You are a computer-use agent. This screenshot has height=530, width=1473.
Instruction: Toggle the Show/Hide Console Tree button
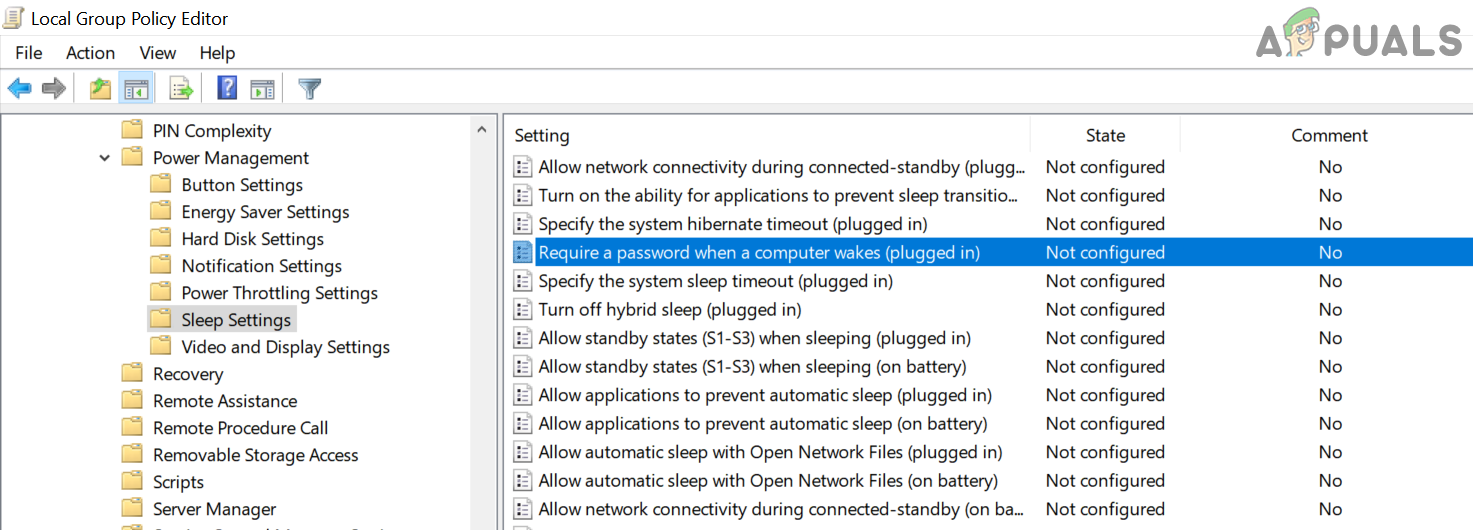(x=135, y=89)
